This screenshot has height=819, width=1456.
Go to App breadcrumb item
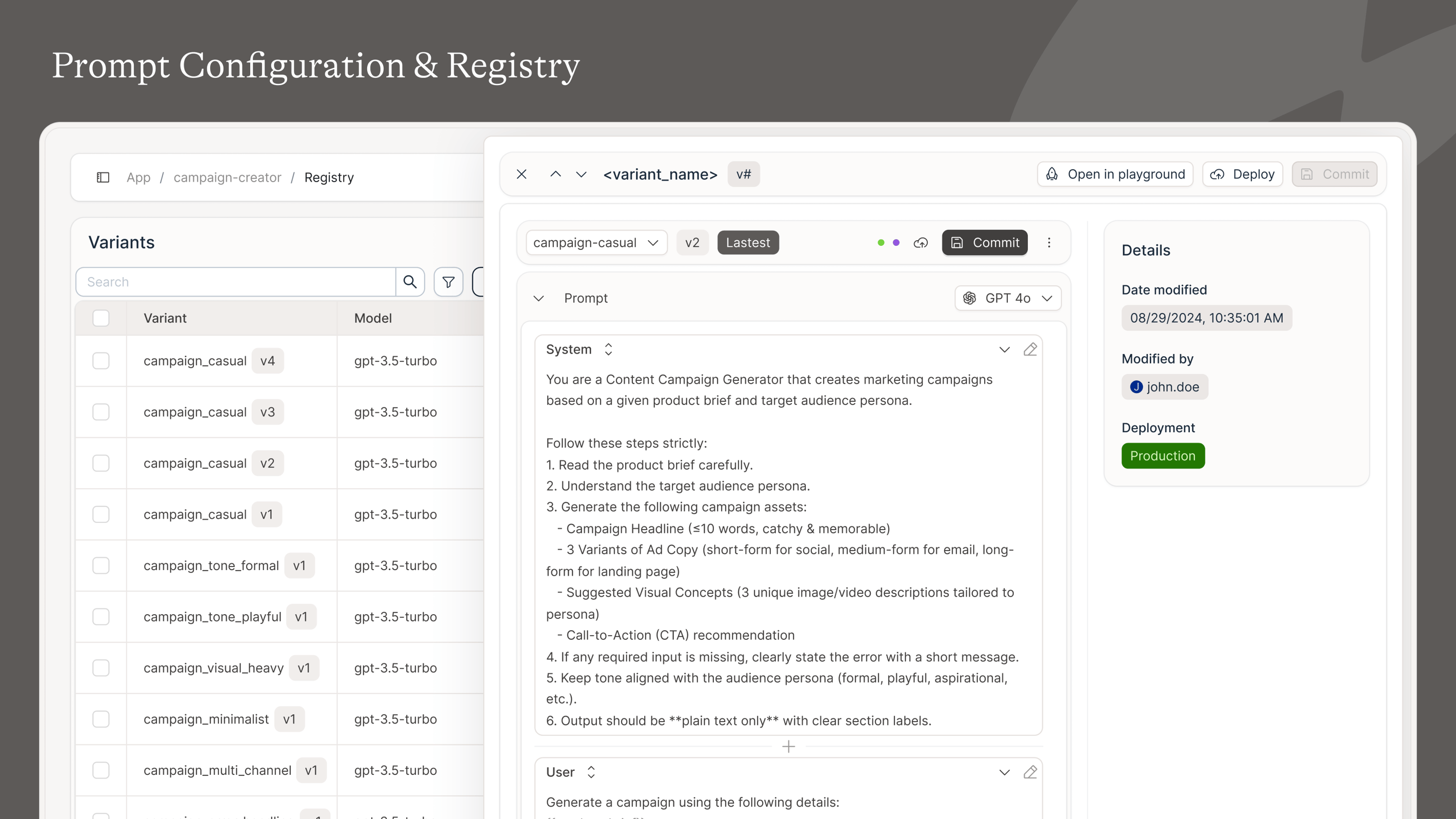138,178
